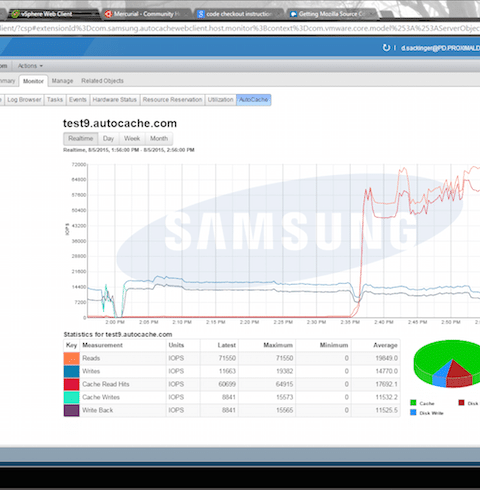Click the 72000 IOPS axis label
The image size is (480, 490).
pyautogui.click(x=79, y=165)
